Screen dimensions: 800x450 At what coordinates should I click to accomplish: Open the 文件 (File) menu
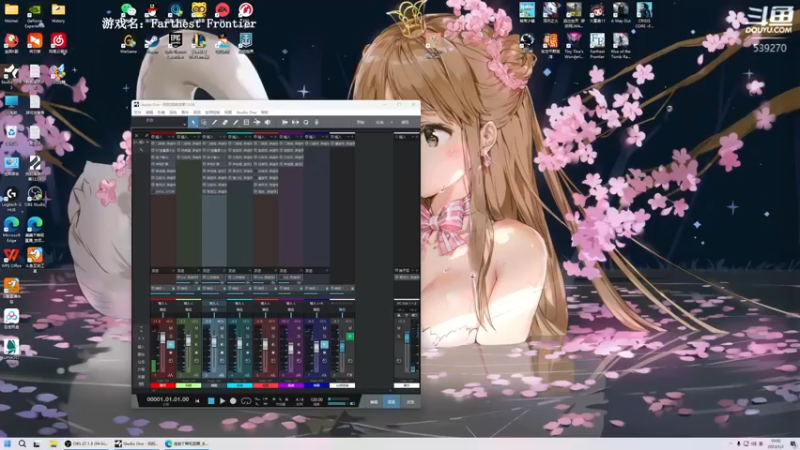[137, 112]
